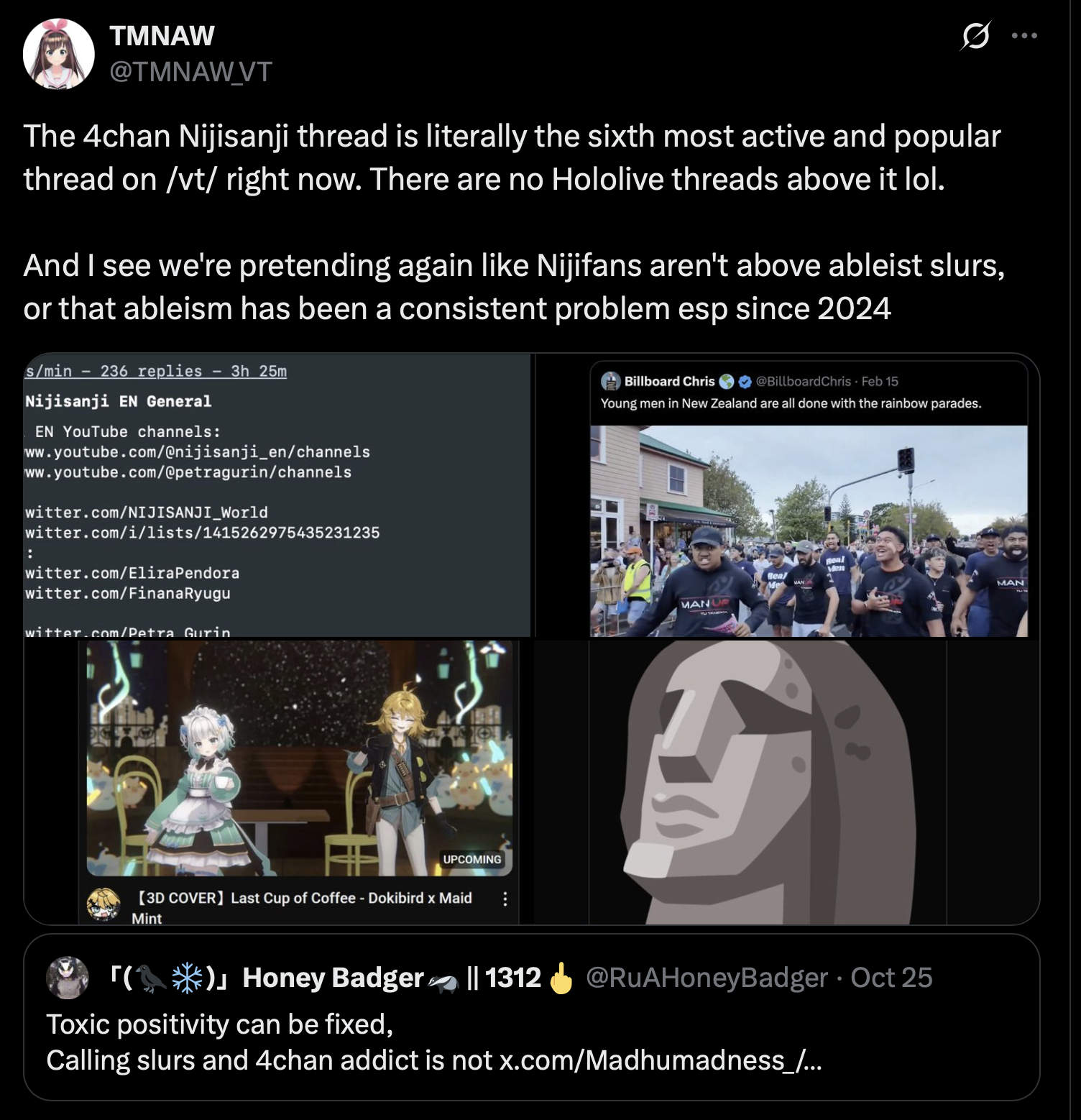Click Billboard Chris verified badge icon
This screenshot has width=1081, height=1120.
(x=745, y=382)
